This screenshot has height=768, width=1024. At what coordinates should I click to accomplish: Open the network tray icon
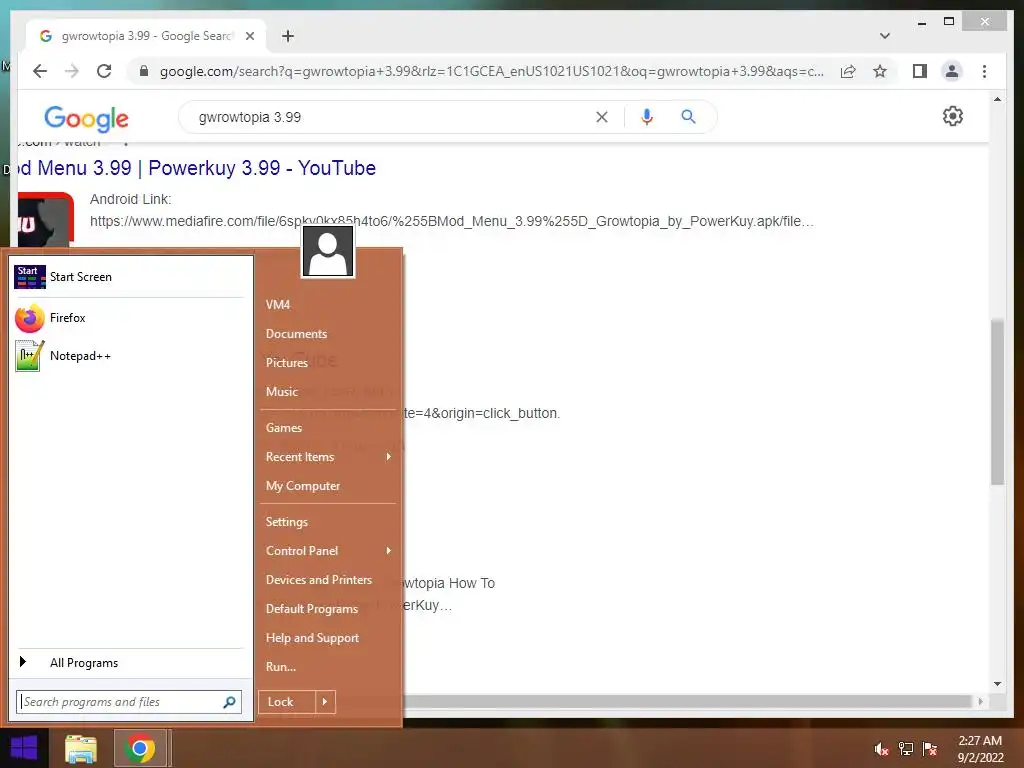tap(906, 749)
